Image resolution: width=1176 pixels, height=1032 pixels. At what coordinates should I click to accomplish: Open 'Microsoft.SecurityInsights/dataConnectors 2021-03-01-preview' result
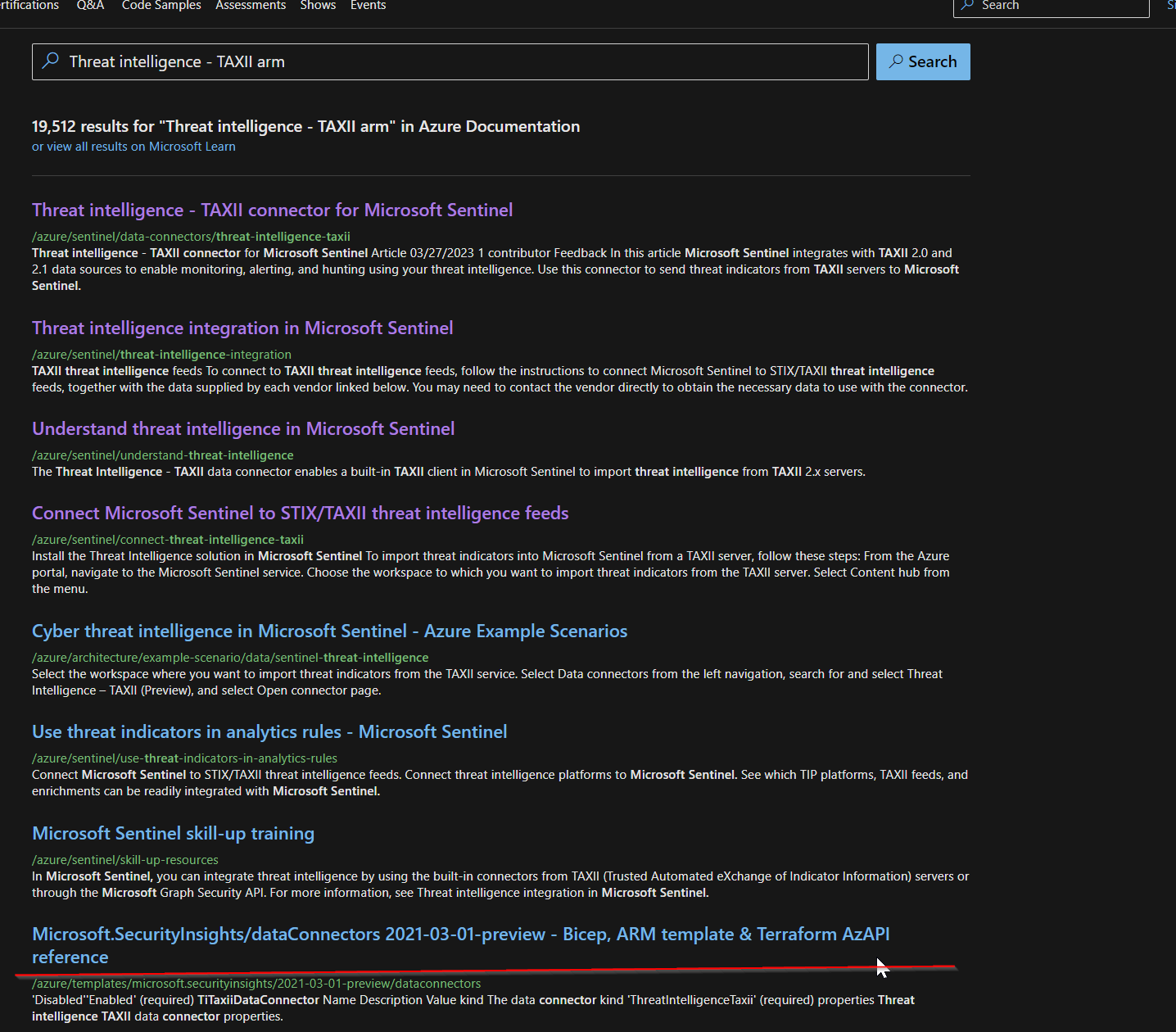pyautogui.click(x=460, y=945)
